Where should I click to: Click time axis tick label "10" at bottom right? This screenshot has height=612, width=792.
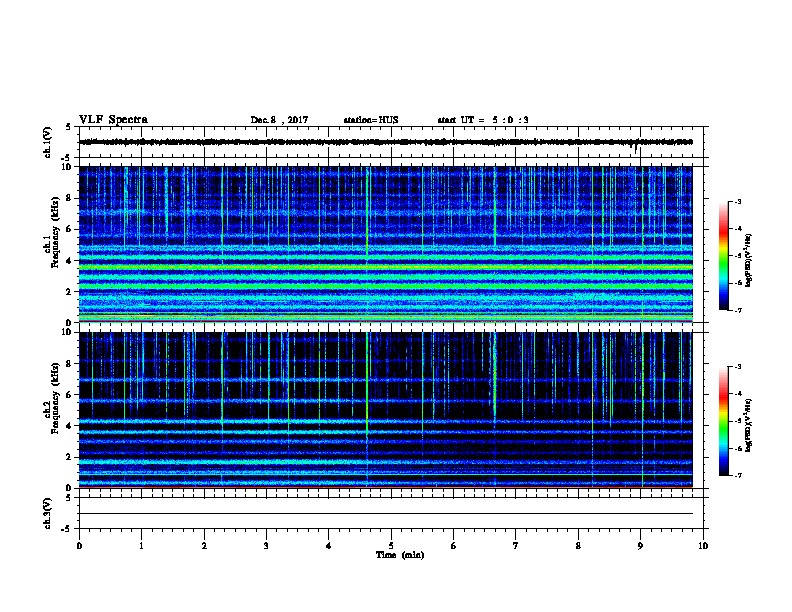click(x=703, y=546)
